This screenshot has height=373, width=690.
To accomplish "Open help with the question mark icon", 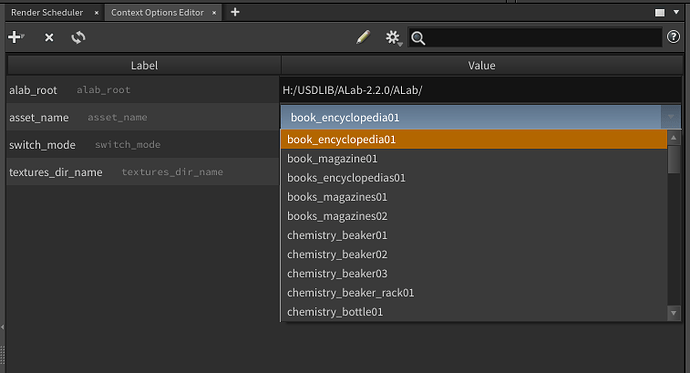I will tap(673, 37).
